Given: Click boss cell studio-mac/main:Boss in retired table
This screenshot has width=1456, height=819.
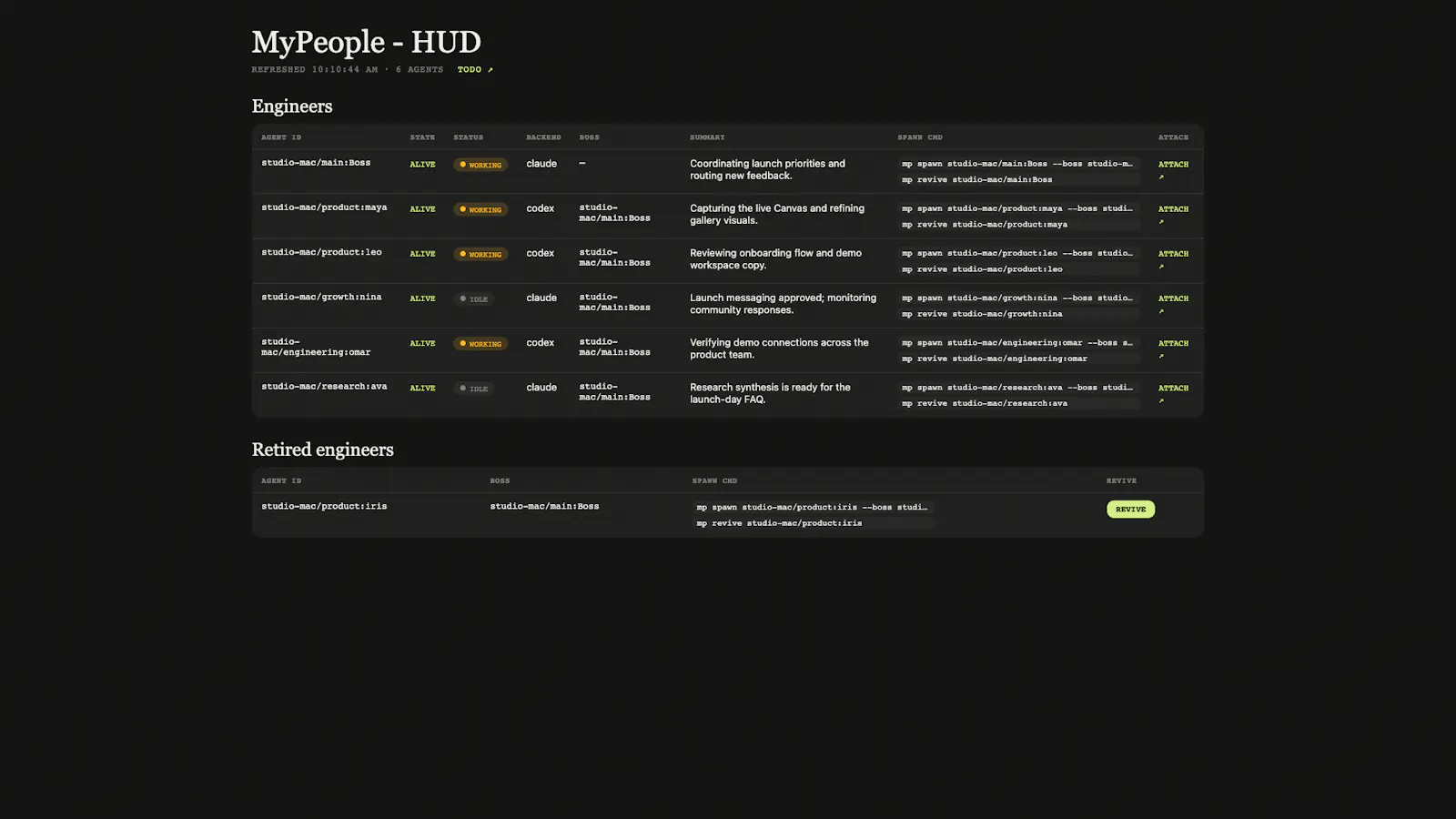Looking at the screenshot, I should pyautogui.click(x=544, y=506).
